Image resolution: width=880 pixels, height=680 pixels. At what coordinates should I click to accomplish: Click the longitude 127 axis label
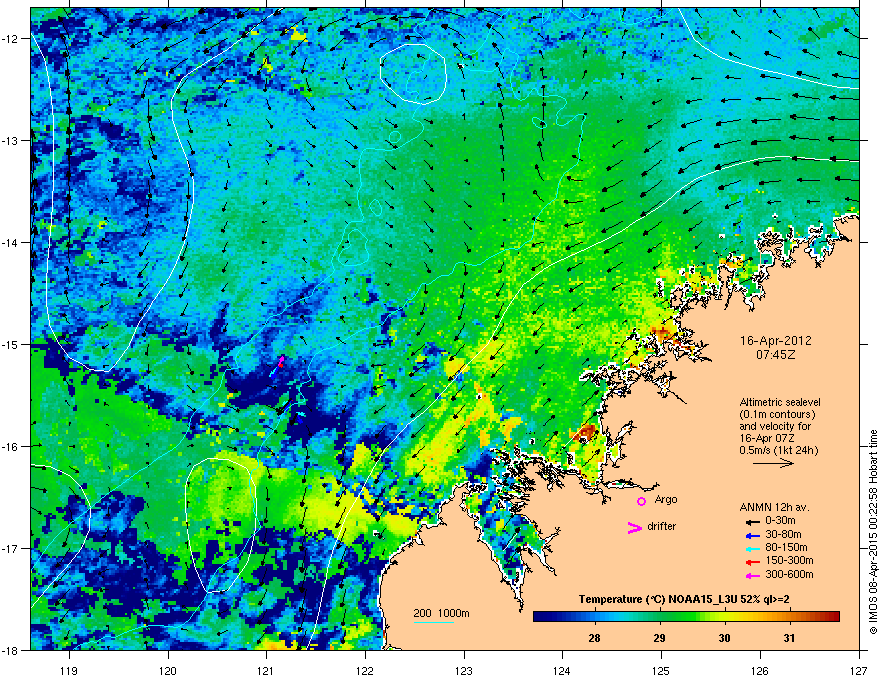pos(859,670)
